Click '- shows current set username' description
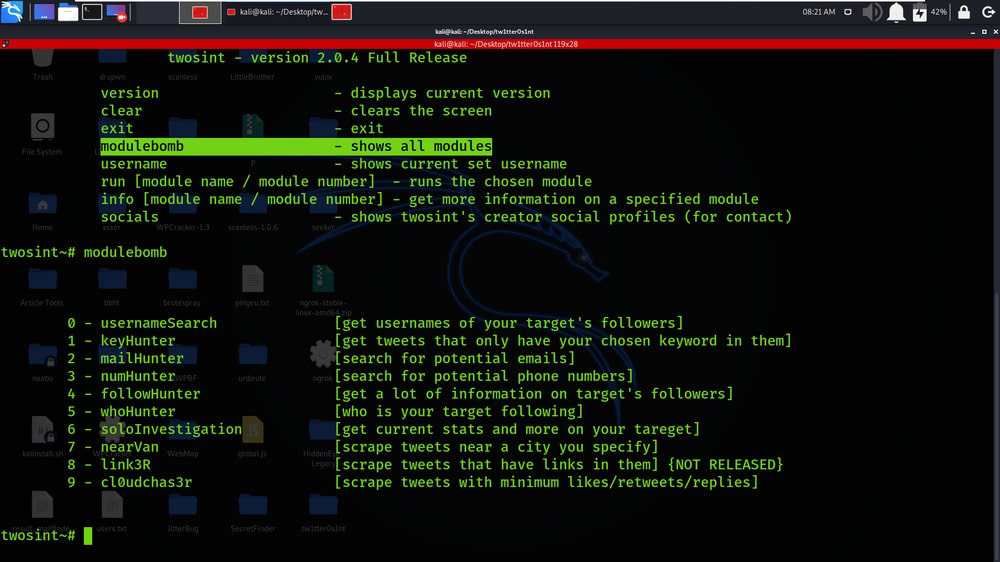Image resolution: width=1000 pixels, height=562 pixels. click(451, 165)
